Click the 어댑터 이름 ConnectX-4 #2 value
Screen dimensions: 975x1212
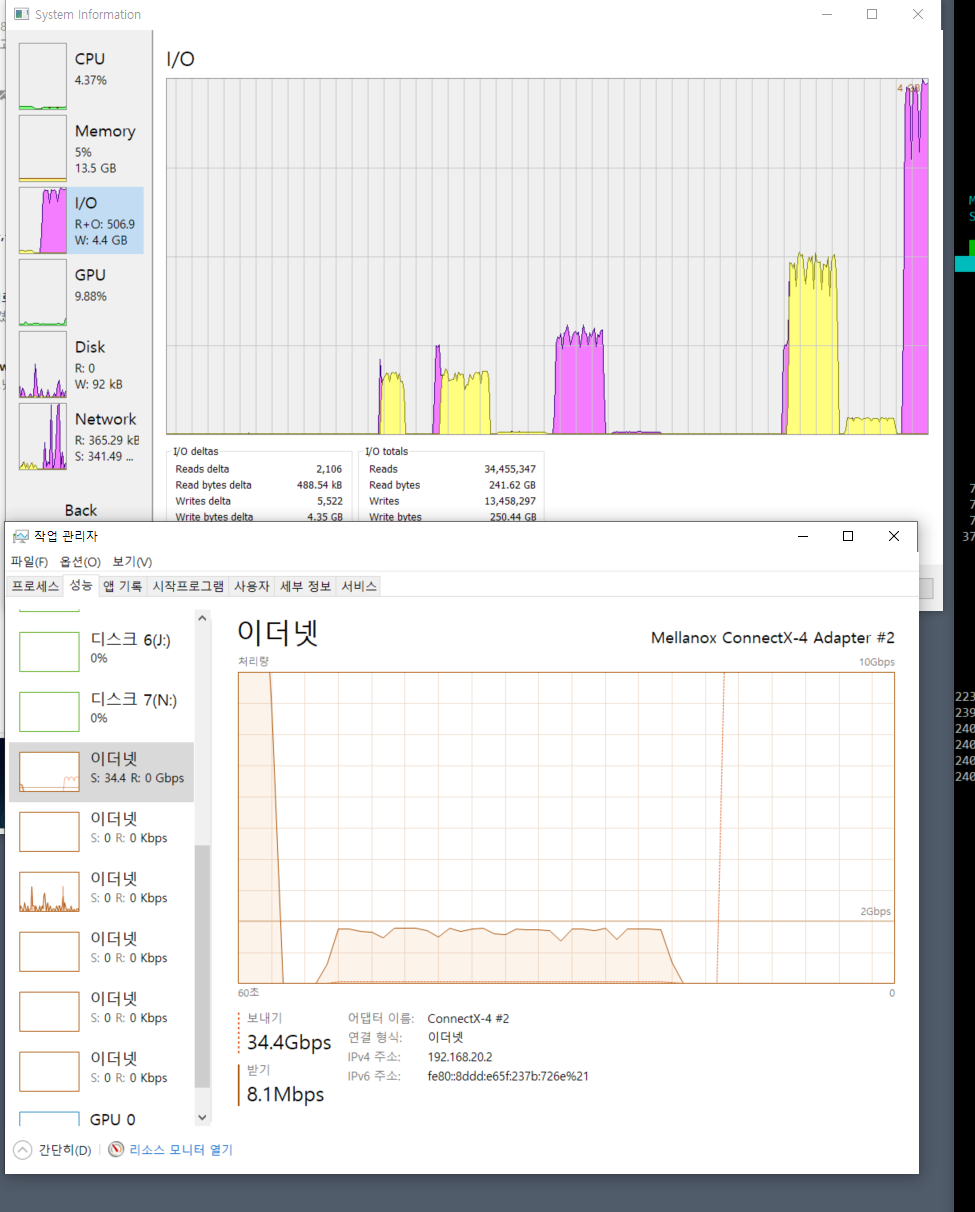[468, 1019]
